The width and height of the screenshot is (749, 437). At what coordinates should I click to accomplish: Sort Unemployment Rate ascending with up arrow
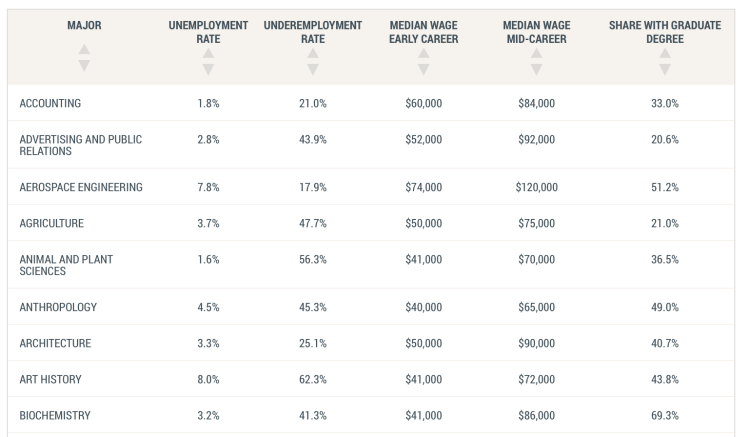[208, 54]
